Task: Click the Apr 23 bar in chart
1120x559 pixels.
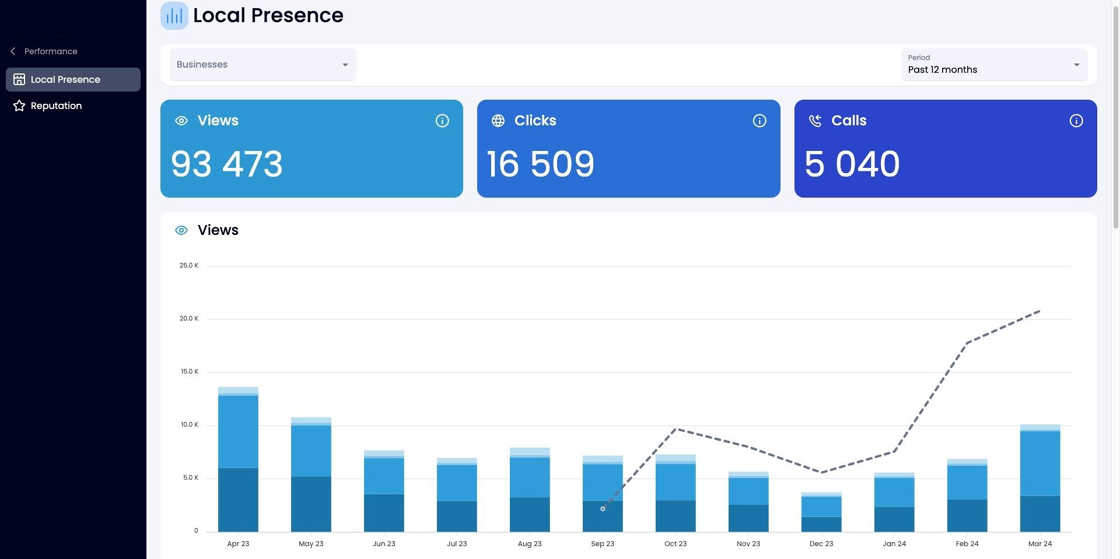Action: [x=238, y=459]
